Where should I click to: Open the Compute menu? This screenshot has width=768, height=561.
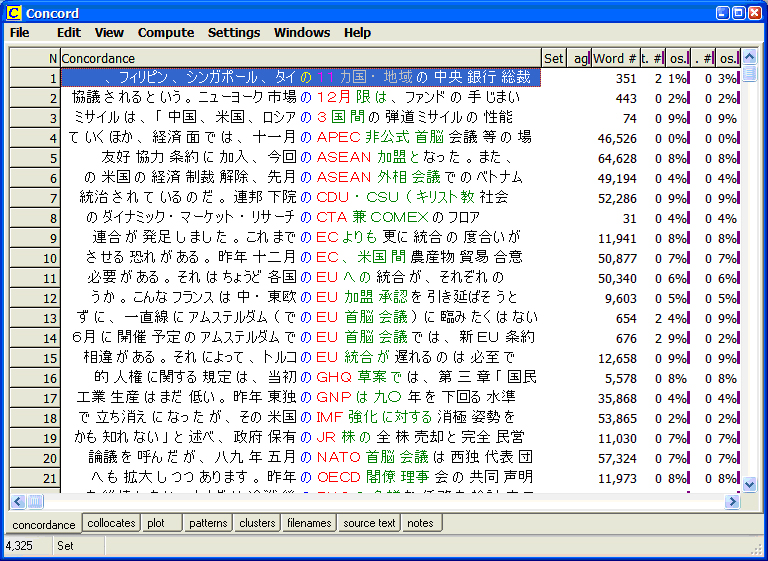coord(166,33)
